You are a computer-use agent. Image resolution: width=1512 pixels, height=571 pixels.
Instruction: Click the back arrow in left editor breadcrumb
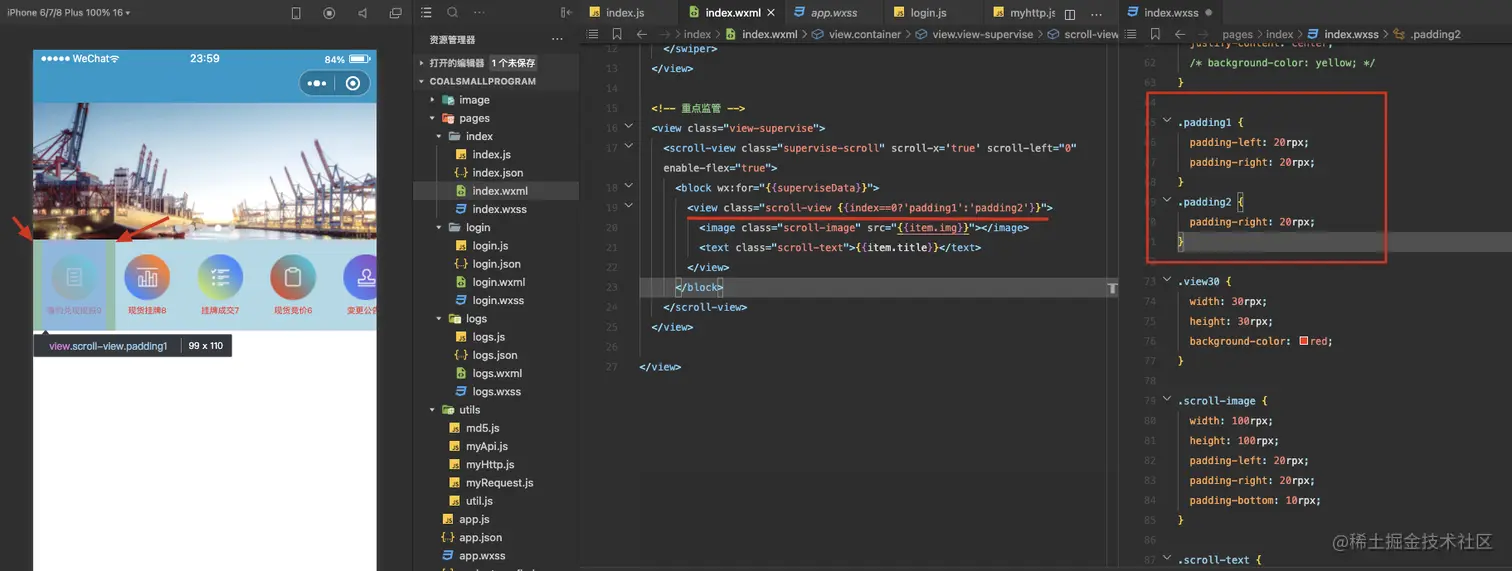click(642, 34)
